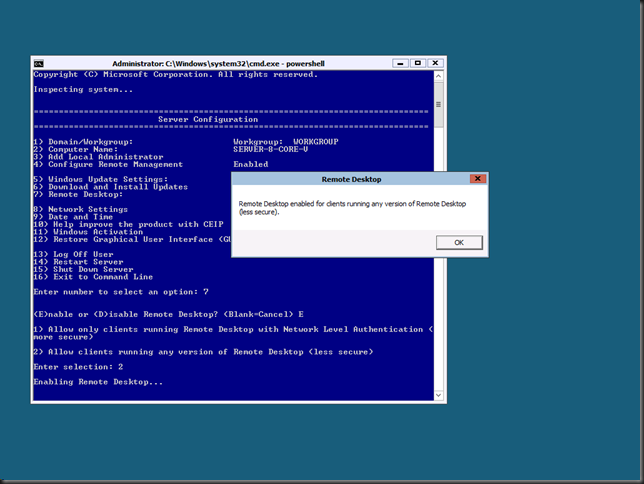Click the 'Server Configuration' heading text
This screenshot has width=644, height=484.
(x=208, y=120)
